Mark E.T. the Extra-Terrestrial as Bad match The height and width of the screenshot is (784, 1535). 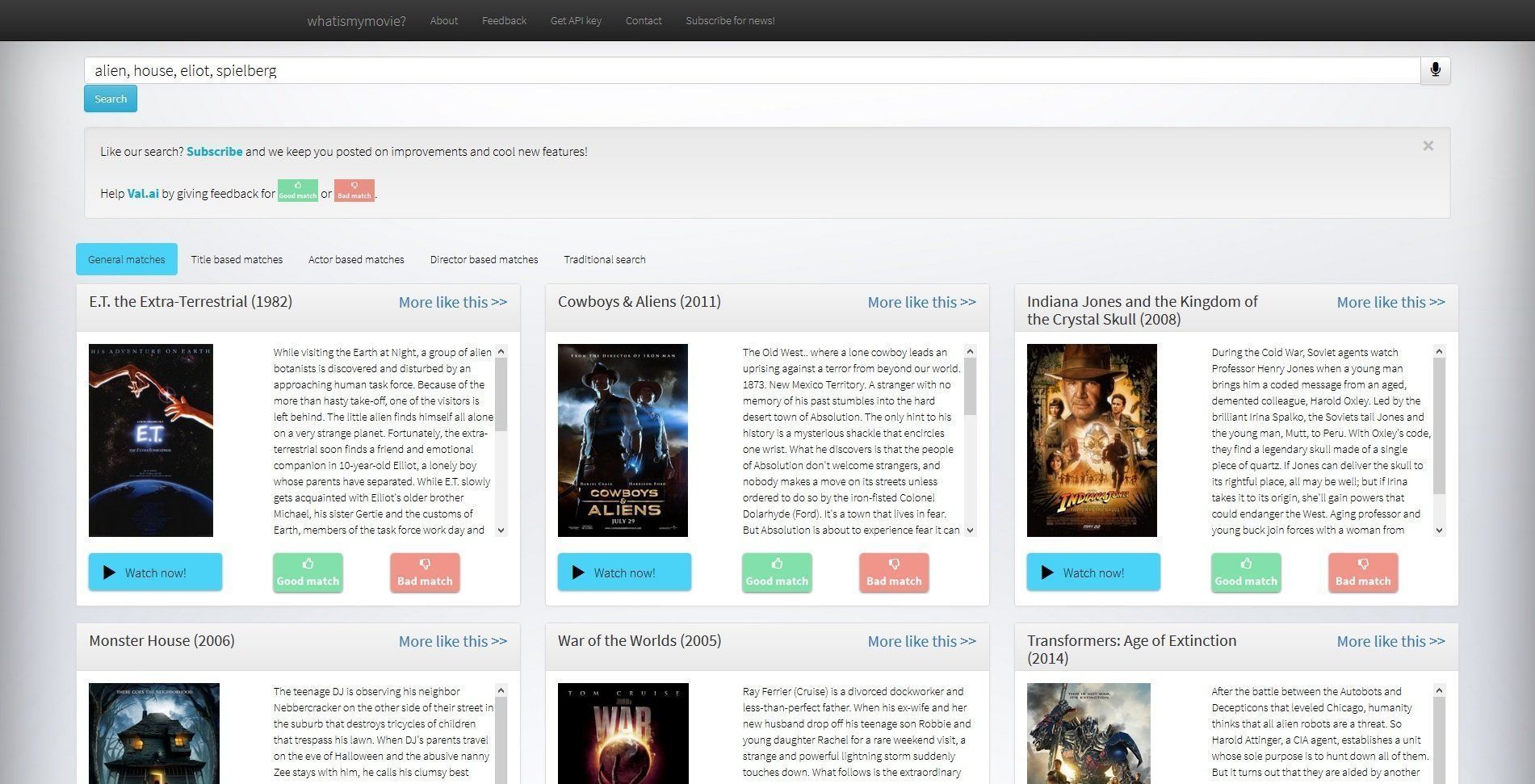coord(425,572)
